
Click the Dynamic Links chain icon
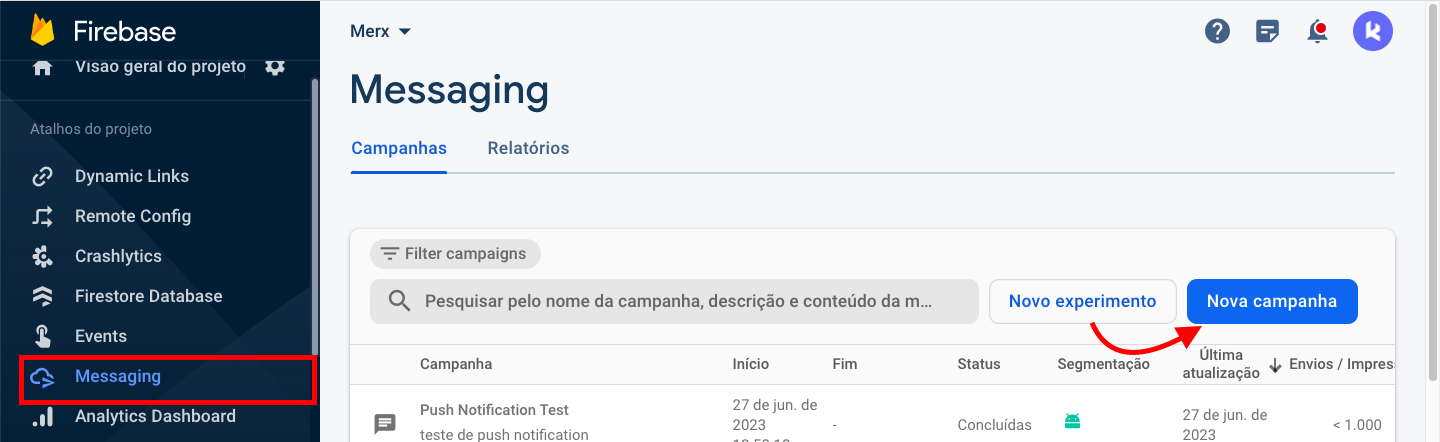click(x=42, y=176)
